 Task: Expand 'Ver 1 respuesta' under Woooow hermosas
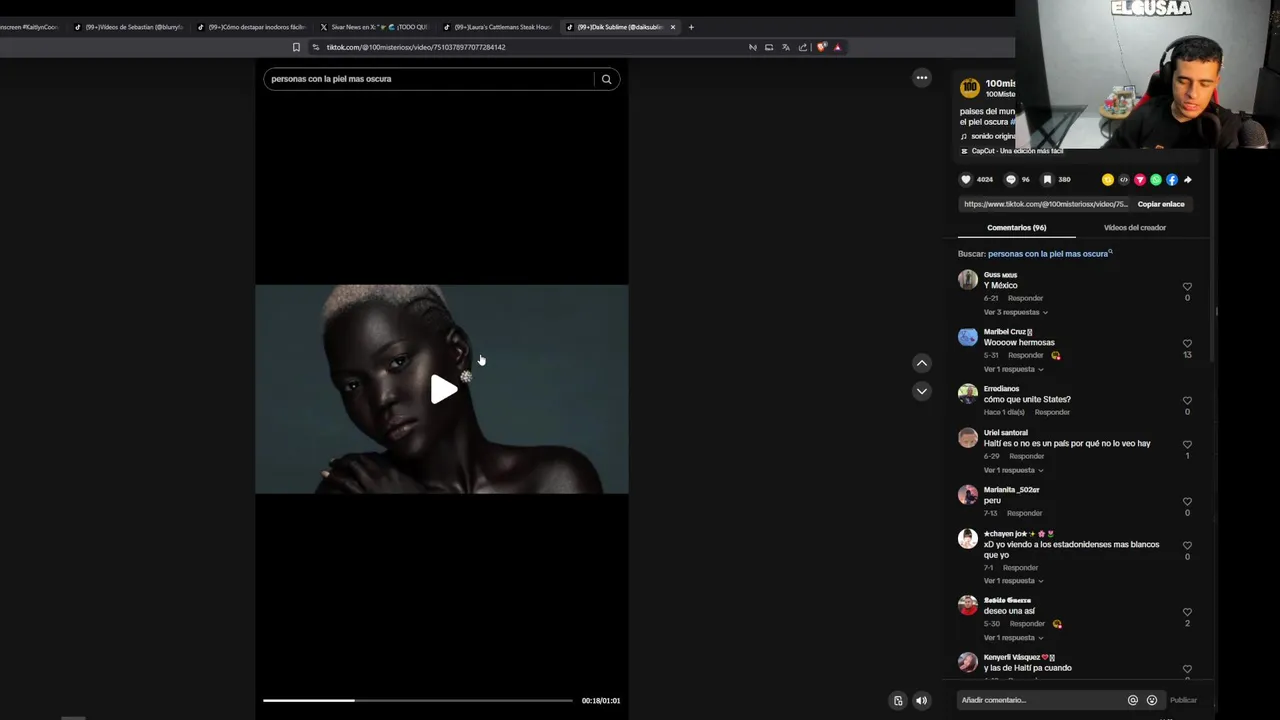coord(1014,369)
